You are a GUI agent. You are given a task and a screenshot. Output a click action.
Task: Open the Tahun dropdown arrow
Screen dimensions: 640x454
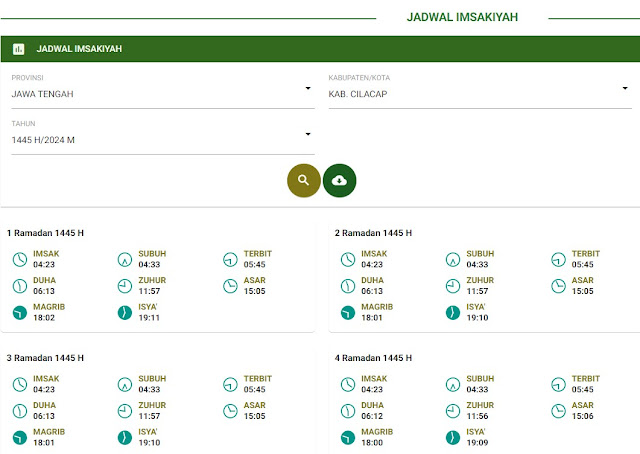click(308, 134)
